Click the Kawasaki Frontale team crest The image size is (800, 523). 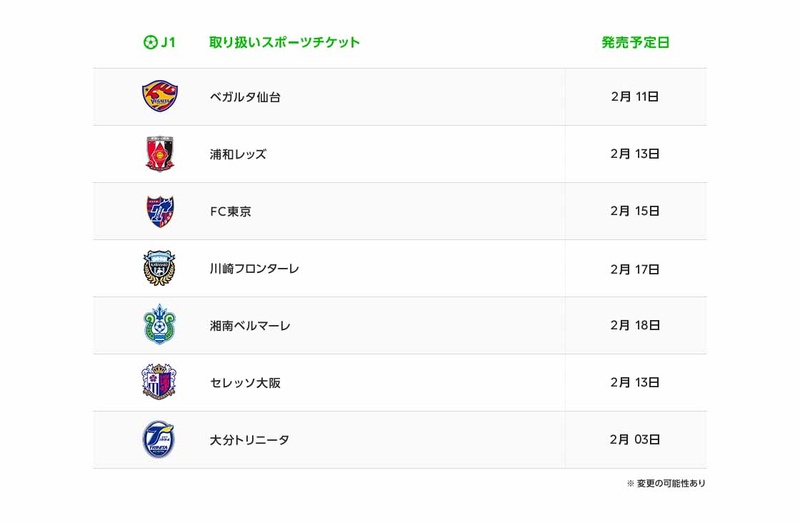(159, 269)
